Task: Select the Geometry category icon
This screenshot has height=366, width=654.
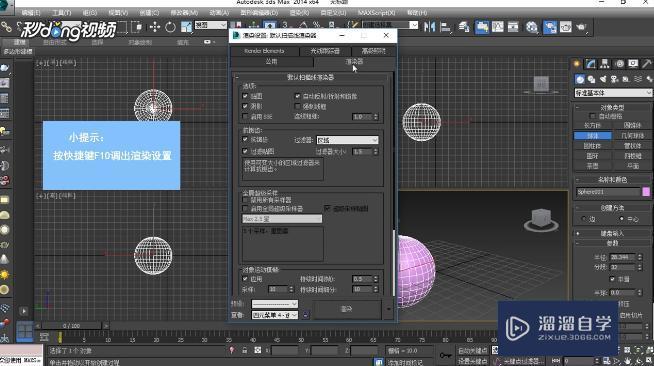Action: coord(580,79)
